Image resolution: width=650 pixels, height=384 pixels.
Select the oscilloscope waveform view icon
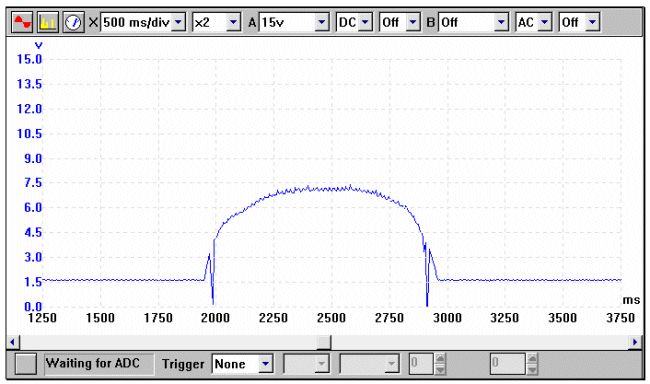point(22,22)
